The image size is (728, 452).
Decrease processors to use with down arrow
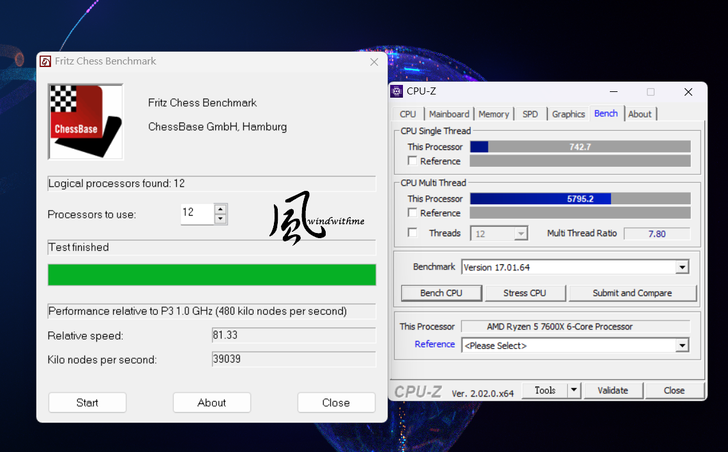coord(221,219)
